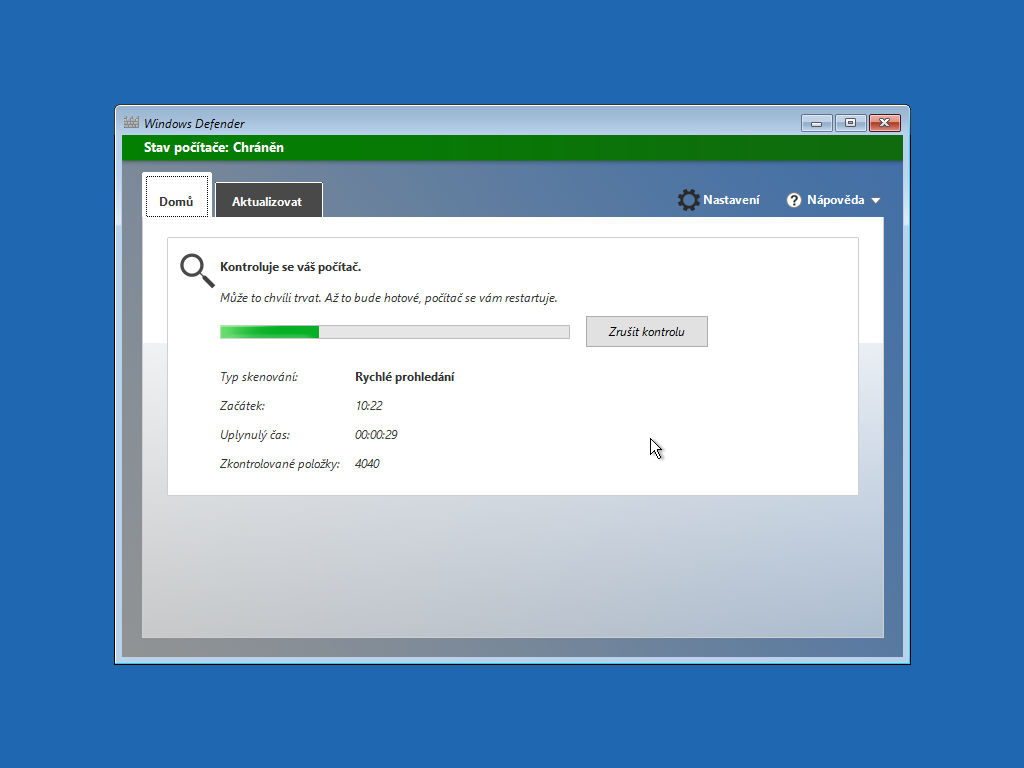Click the 'Může to chvíli trvat' restart note
The height and width of the screenshot is (768, 1024).
(389, 298)
